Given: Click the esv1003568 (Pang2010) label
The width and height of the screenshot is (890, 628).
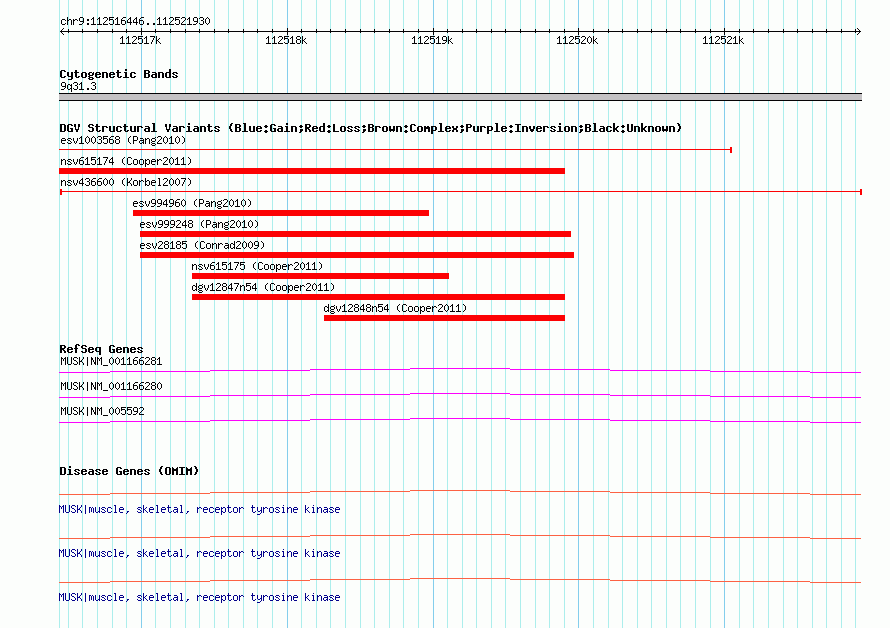Looking at the screenshot, I should (123, 140).
